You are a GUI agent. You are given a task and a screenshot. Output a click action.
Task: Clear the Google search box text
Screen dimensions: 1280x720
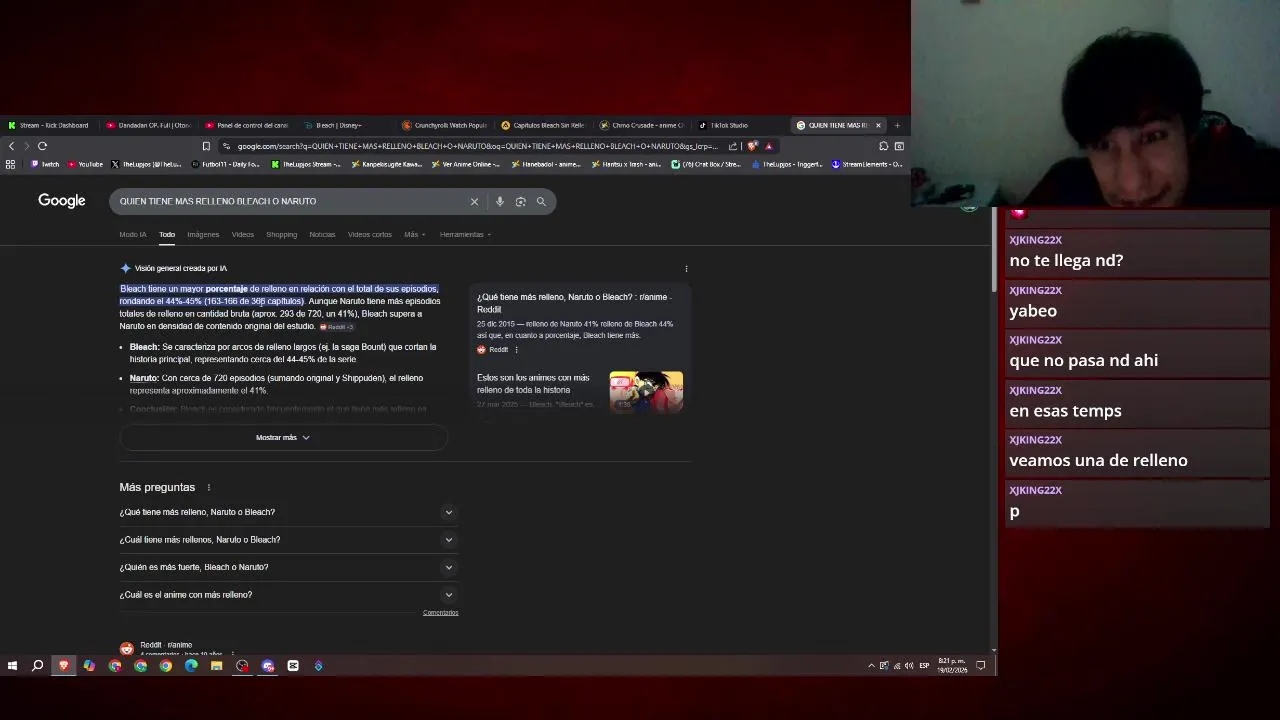pyautogui.click(x=474, y=201)
